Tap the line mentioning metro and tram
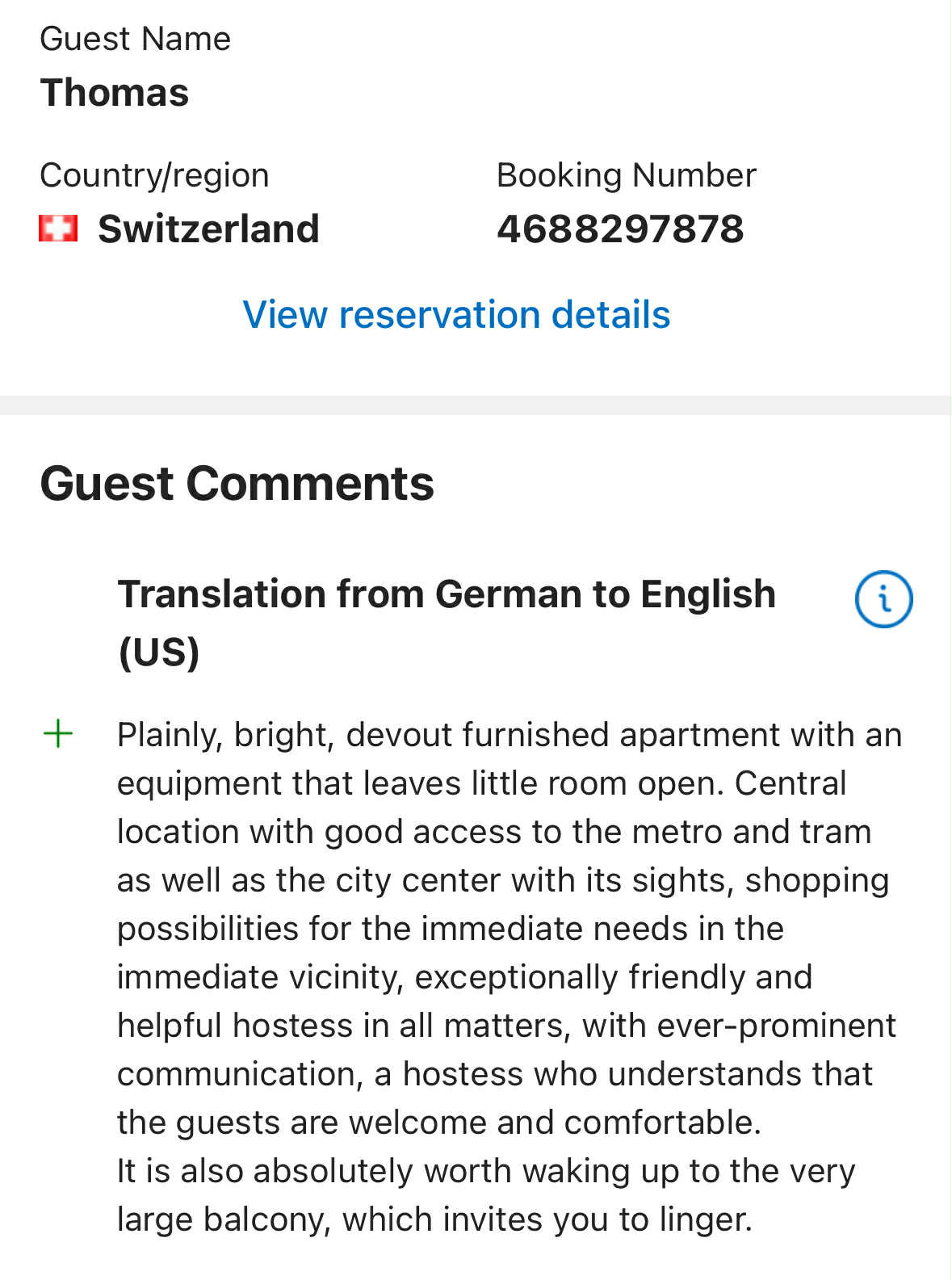Screen dimensions: 952x1280 (494, 831)
